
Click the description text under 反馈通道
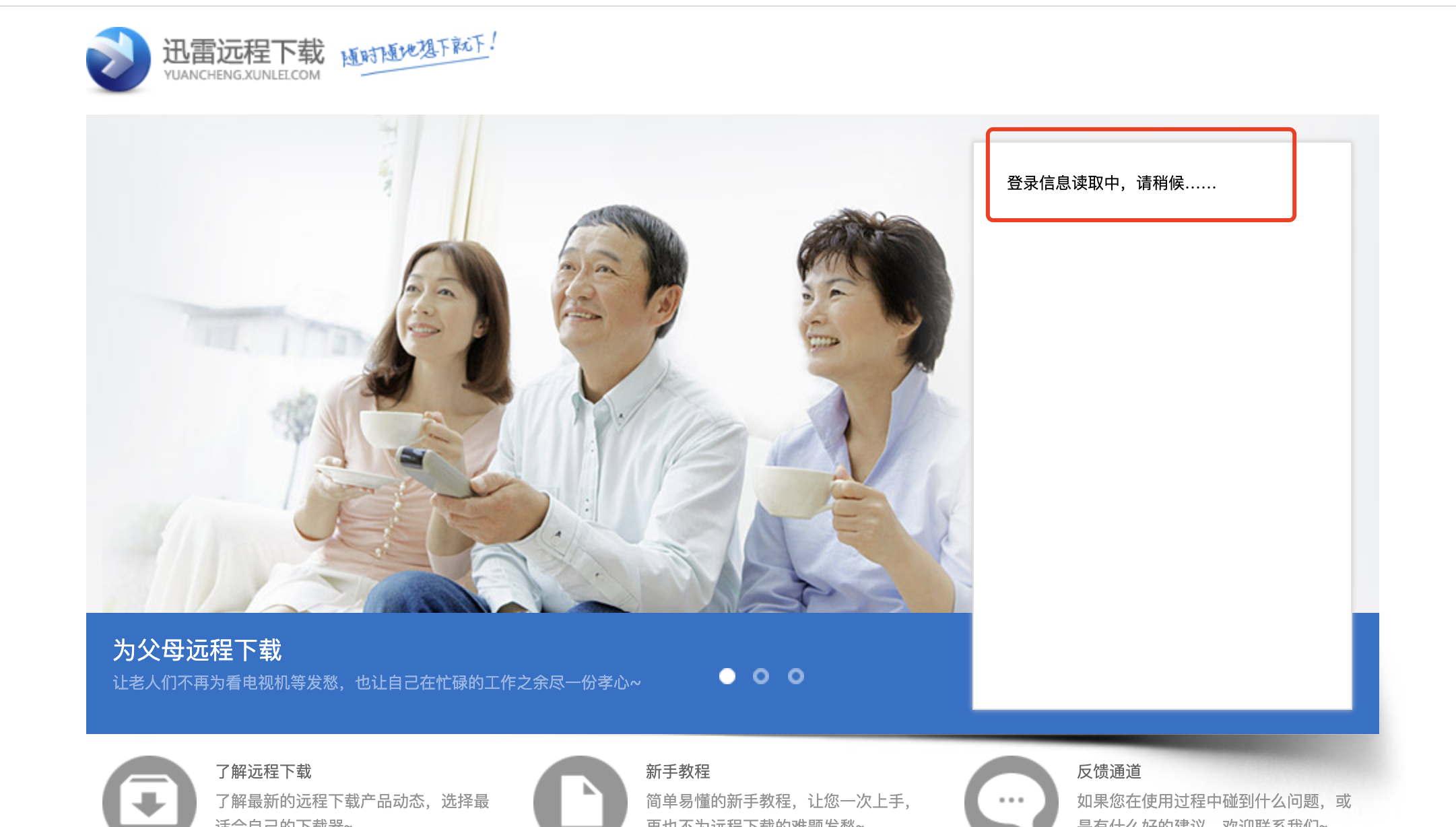[1214, 801]
